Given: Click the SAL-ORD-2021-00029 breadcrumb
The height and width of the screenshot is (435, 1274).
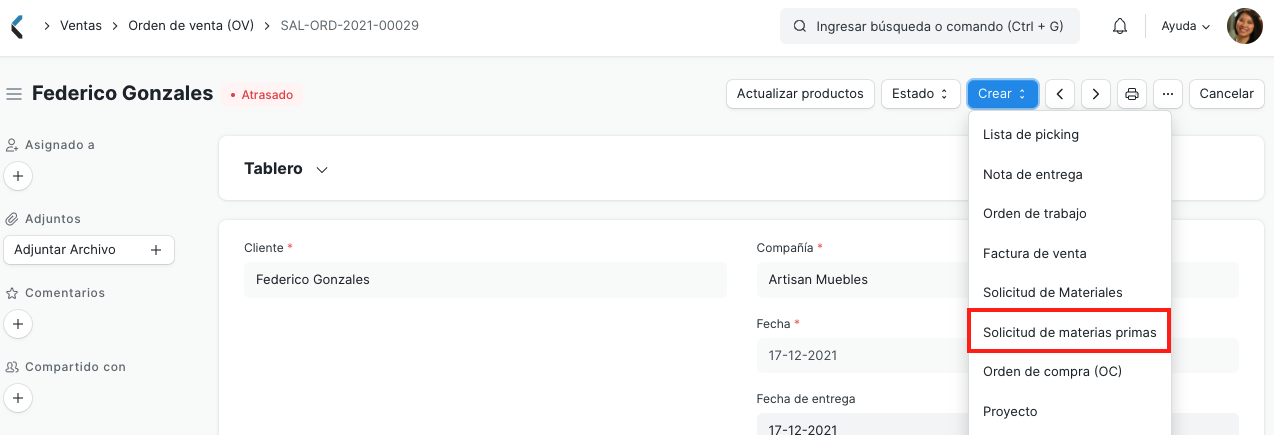Looking at the screenshot, I should 349,26.
